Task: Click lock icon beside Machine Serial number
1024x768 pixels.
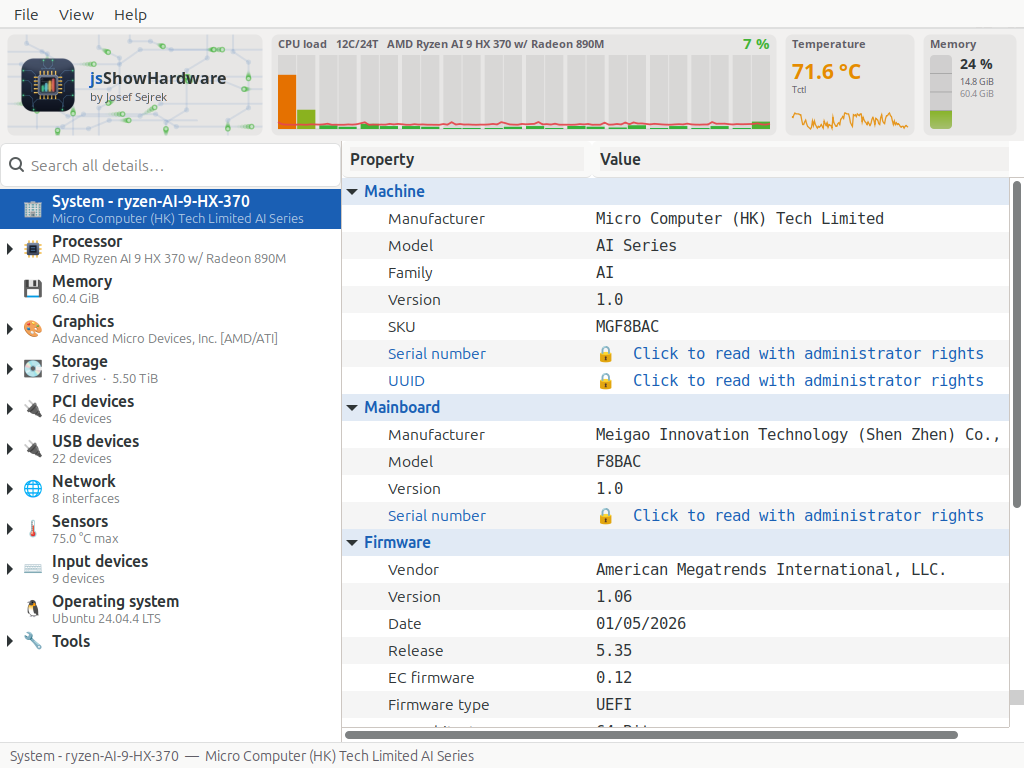Action: pos(605,354)
